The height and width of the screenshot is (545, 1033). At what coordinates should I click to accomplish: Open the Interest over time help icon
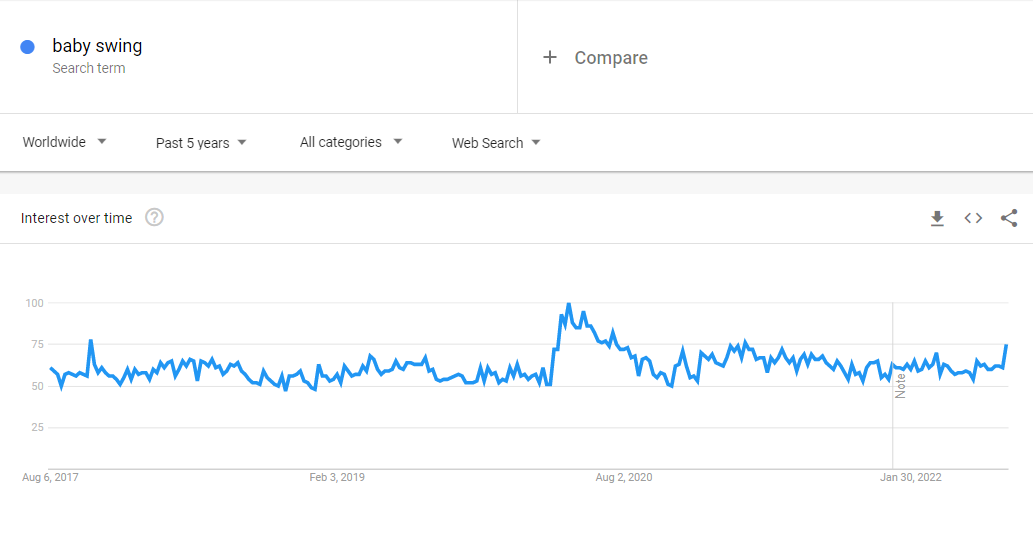pyautogui.click(x=154, y=218)
